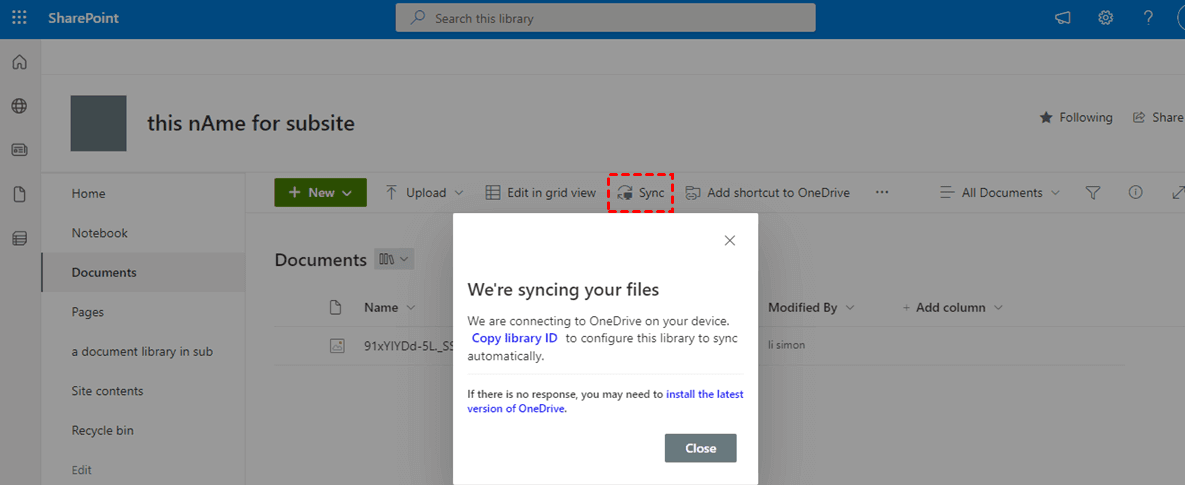This screenshot has height=485, width=1185.
Task: Click the gray site logo thumbnail
Action: point(98,123)
